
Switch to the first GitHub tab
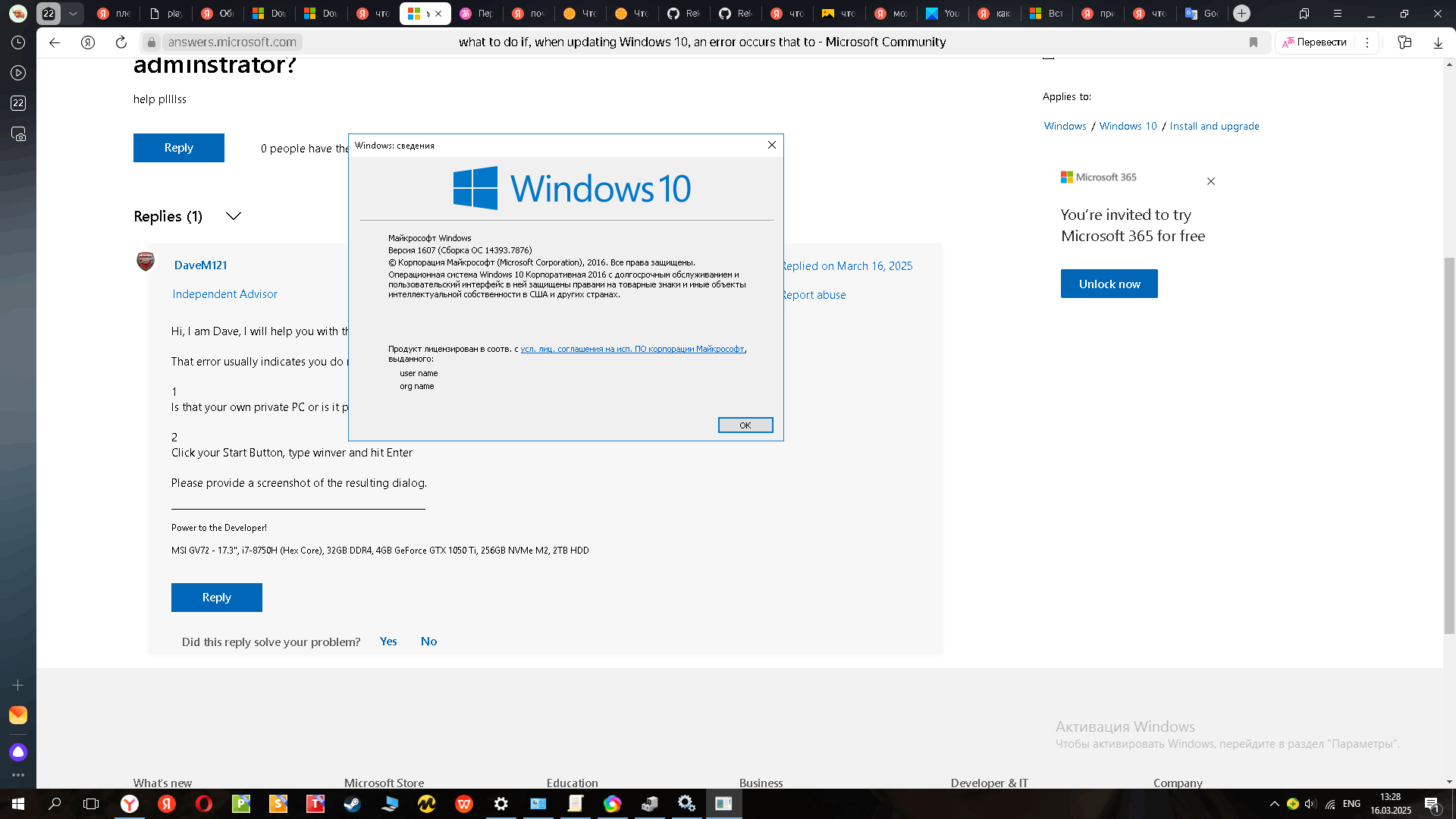[683, 13]
